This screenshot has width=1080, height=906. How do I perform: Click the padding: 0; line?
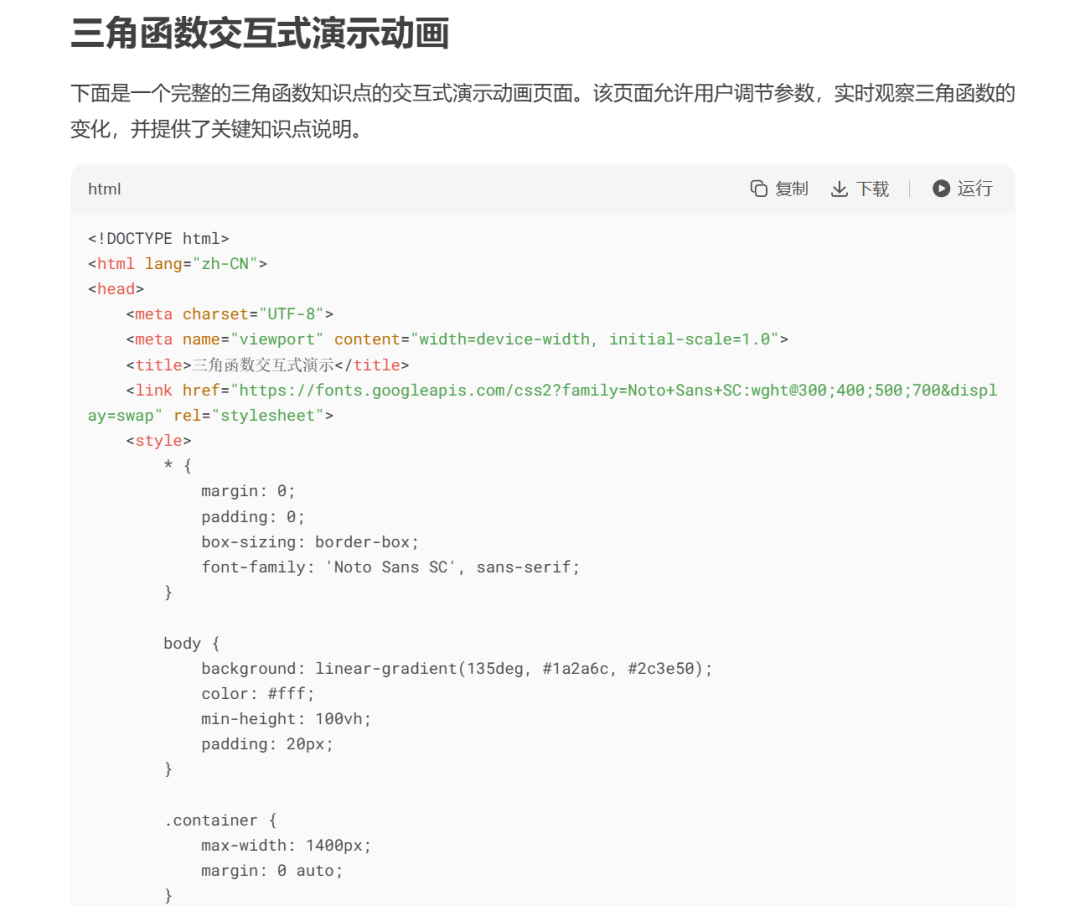pos(253,517)
